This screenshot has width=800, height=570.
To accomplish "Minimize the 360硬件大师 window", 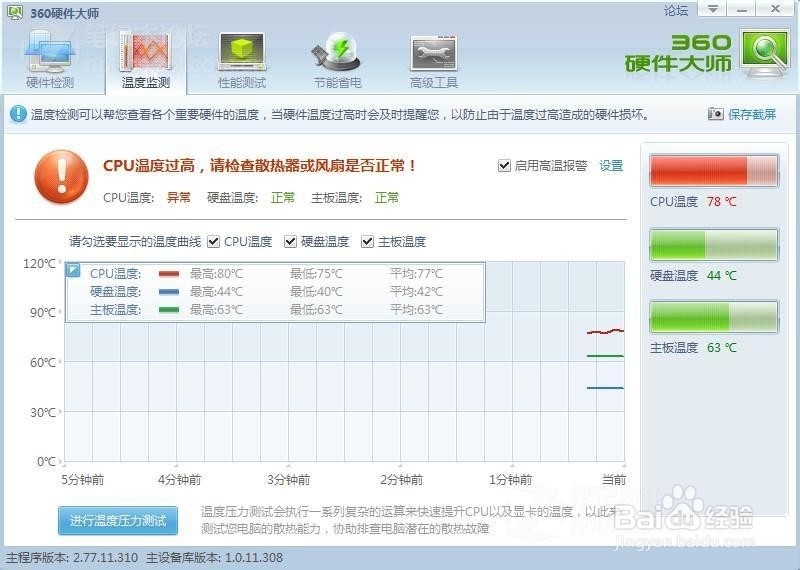I will click(x=742, y=9).
